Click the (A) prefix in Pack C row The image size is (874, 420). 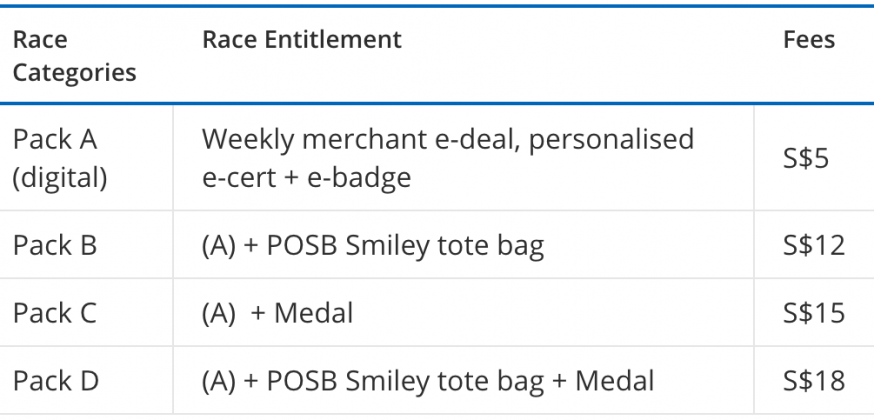[x=218, y=313]
